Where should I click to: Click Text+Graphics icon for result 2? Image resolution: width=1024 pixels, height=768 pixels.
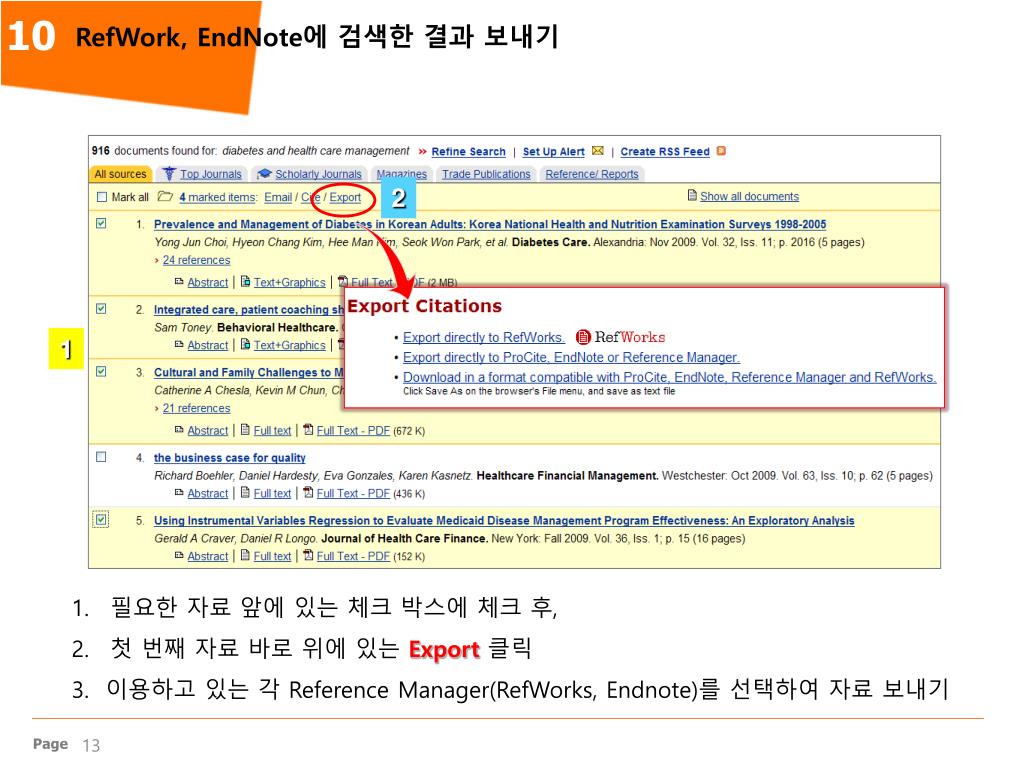246,344
